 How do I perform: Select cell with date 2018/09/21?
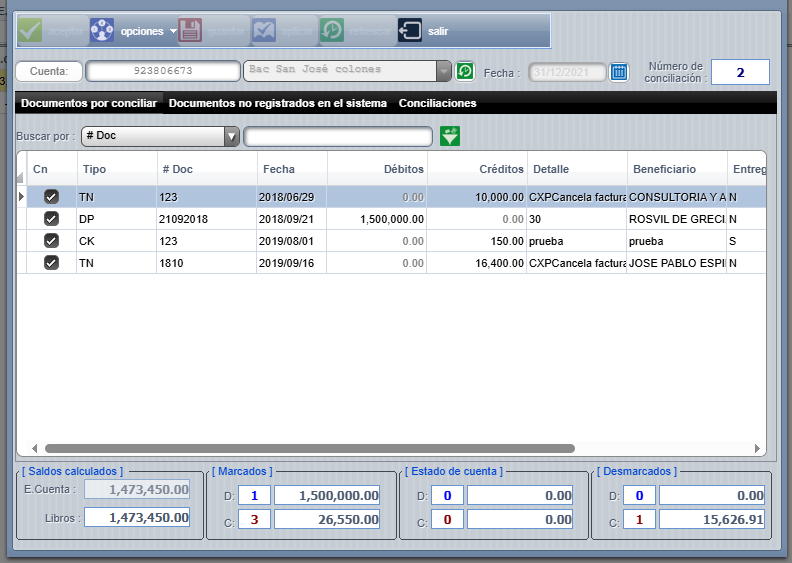[291, 219]
